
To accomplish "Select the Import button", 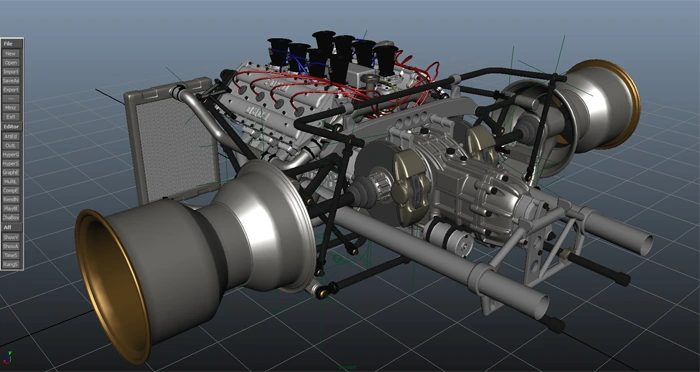I will tap(11, 71).
